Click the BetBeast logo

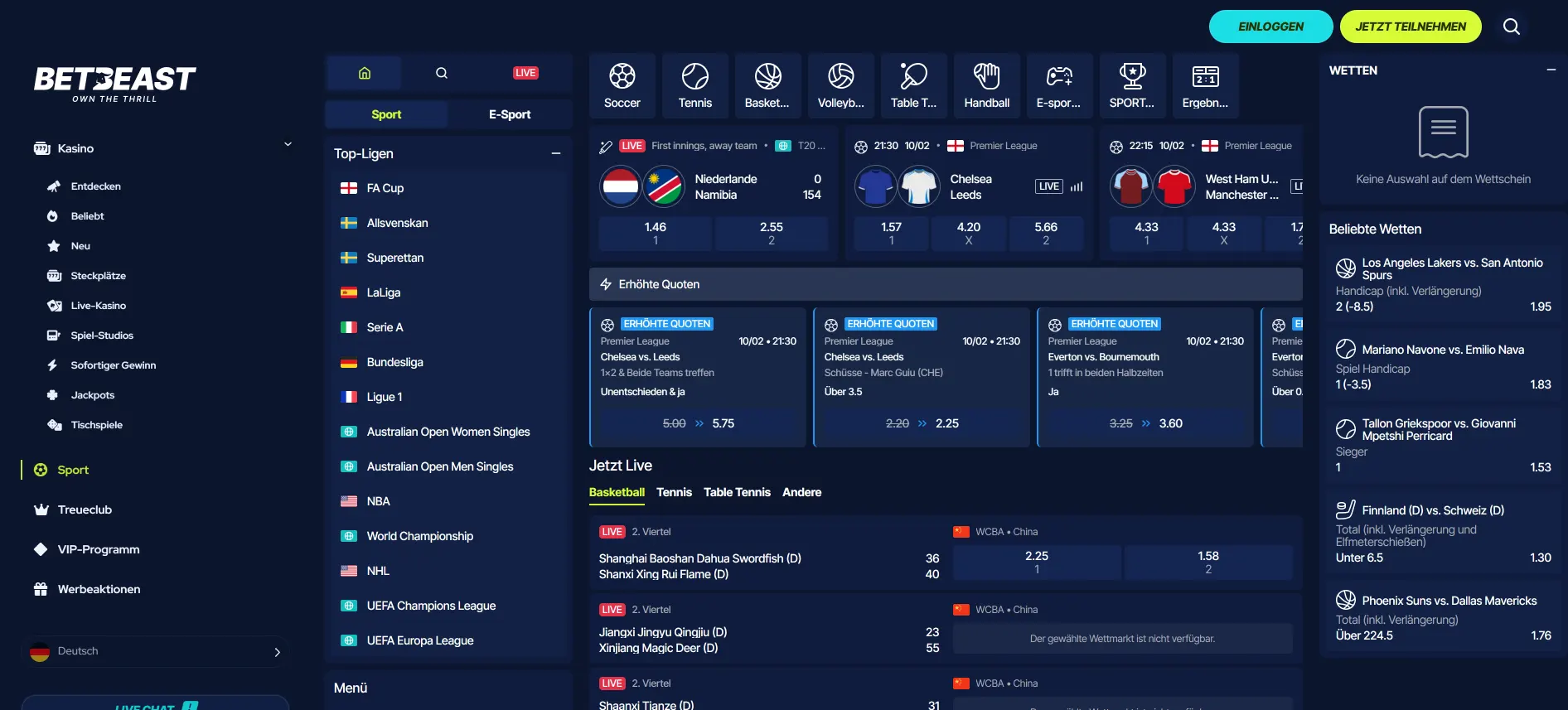[x=114, y=84]
